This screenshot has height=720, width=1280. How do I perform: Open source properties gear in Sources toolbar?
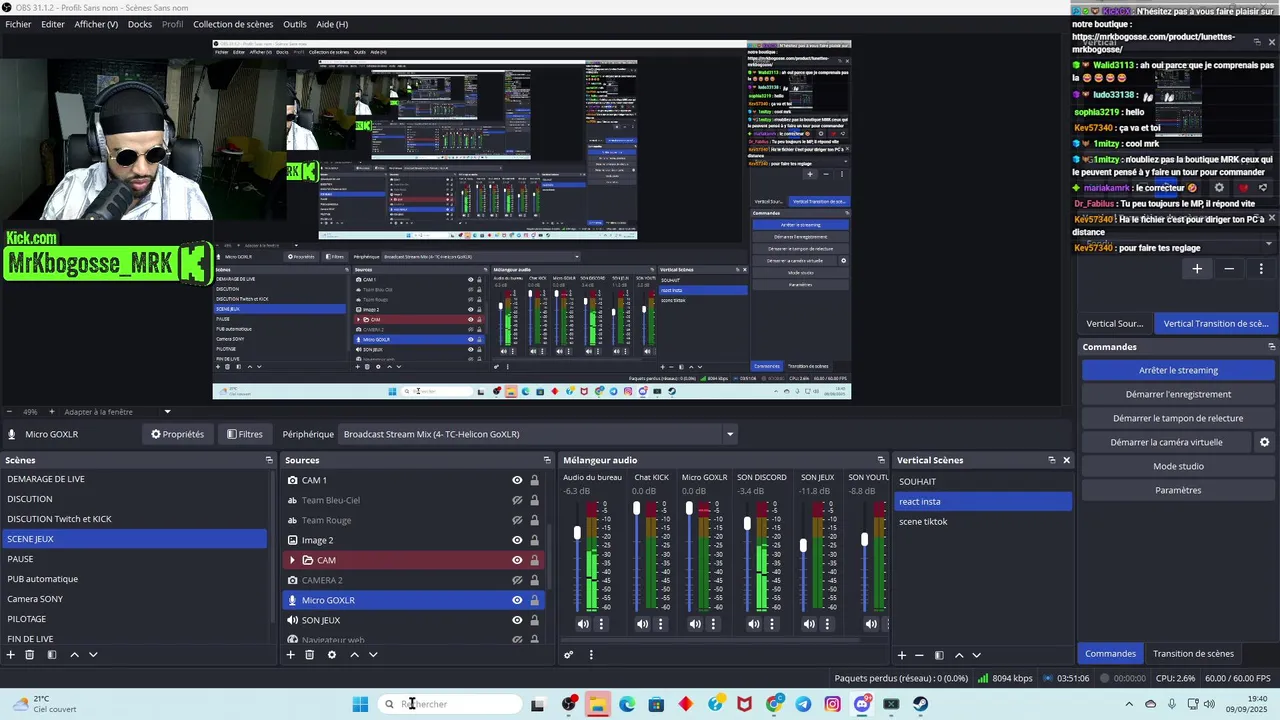332,655
